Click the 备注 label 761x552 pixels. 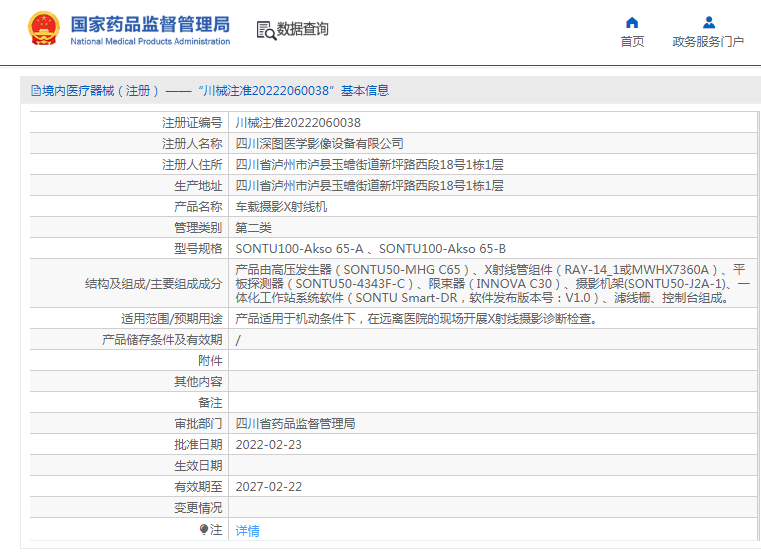tap(210, 402)
